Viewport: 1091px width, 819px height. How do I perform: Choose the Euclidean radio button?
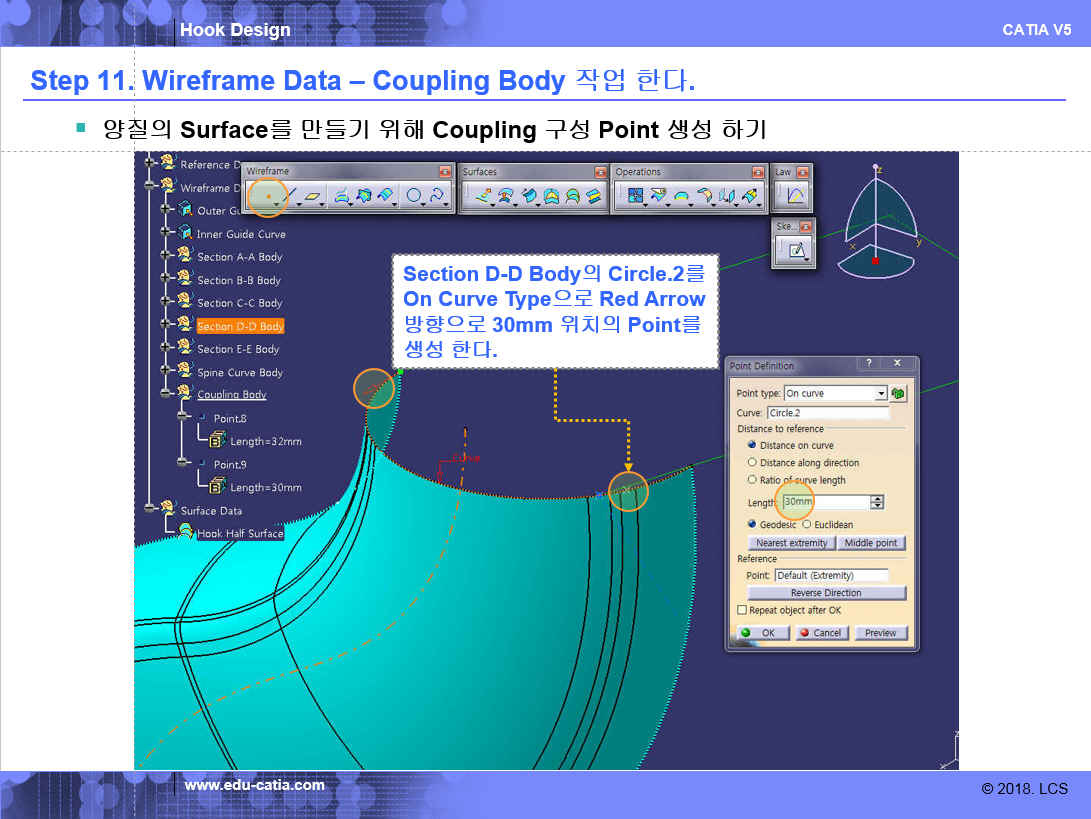click(806, 524)
